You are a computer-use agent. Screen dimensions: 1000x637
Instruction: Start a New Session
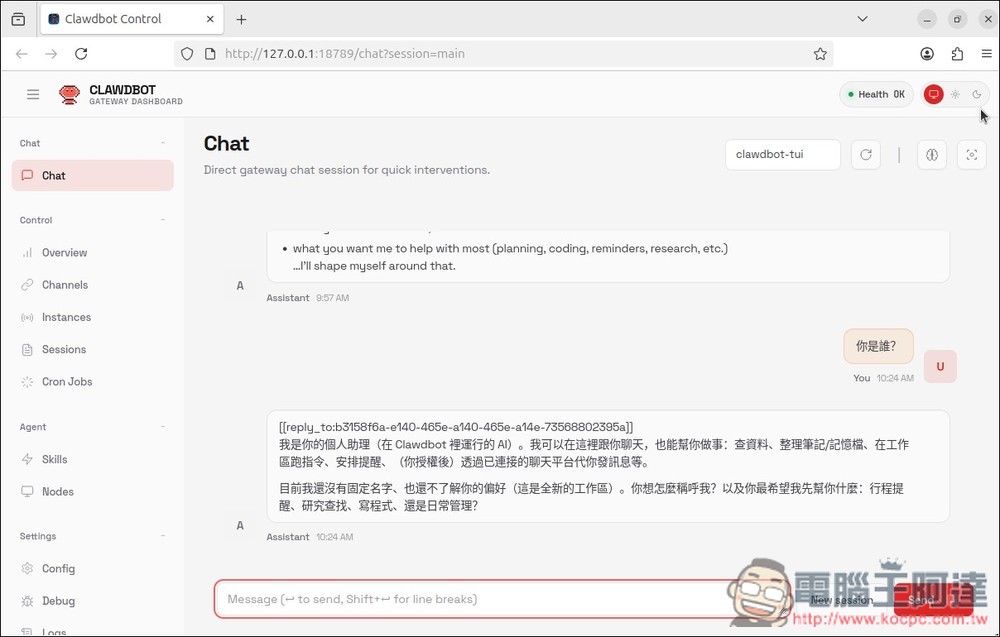pos(843,600)
